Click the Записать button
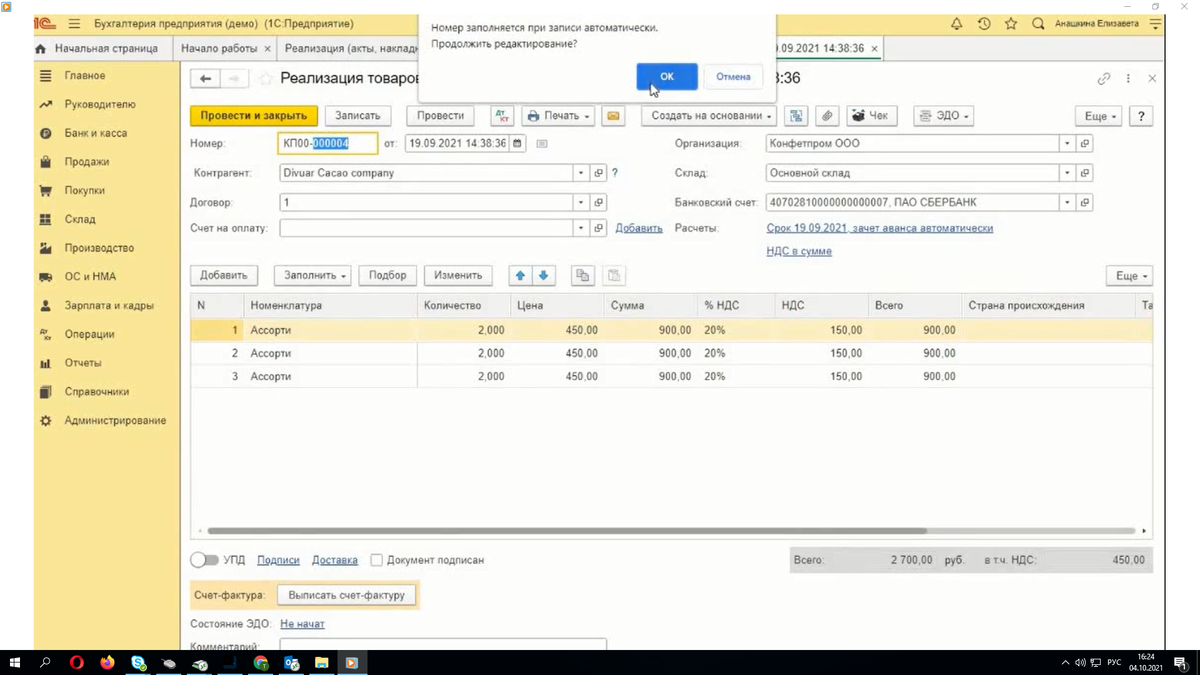Viewport: 1200px width, 675px height. click(x=358, y=116)
